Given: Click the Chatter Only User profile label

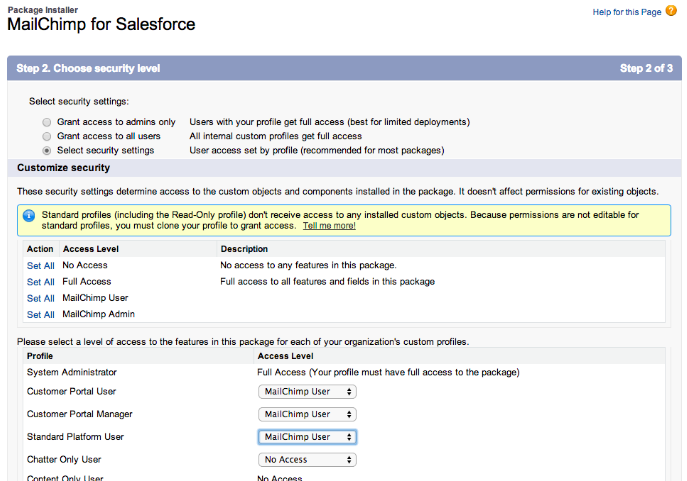Looking at the screenshot, I should pos(64,460).
